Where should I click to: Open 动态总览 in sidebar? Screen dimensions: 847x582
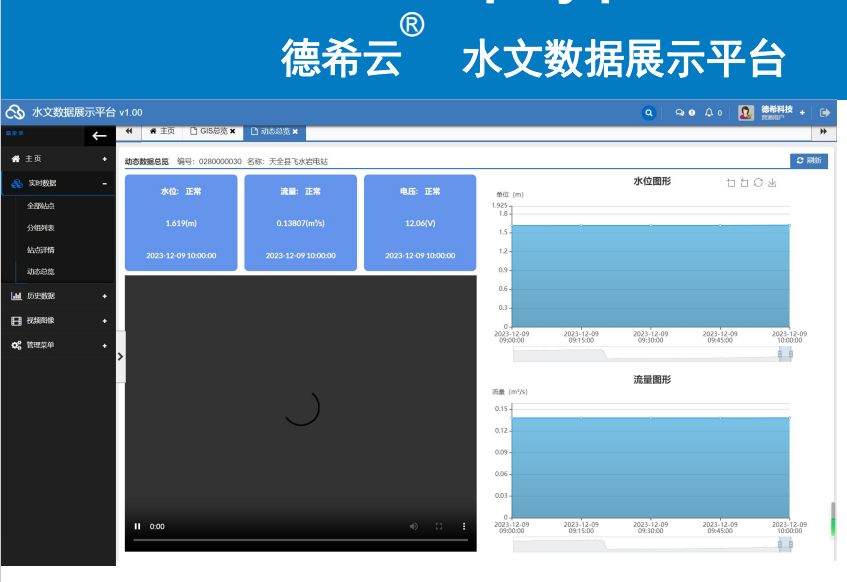[41, 272]
